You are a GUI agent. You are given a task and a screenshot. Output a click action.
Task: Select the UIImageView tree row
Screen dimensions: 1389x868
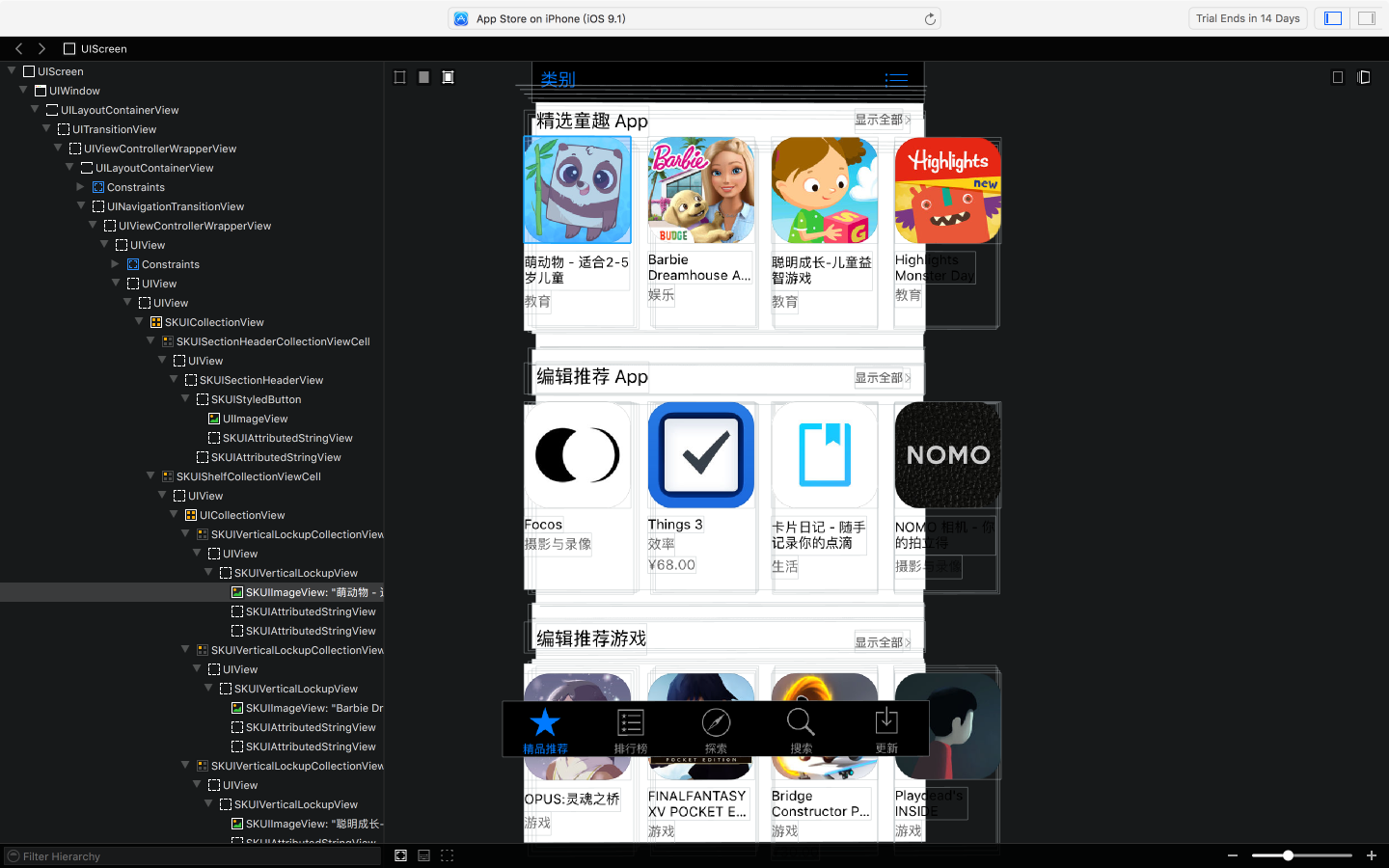tap(192, 419)
